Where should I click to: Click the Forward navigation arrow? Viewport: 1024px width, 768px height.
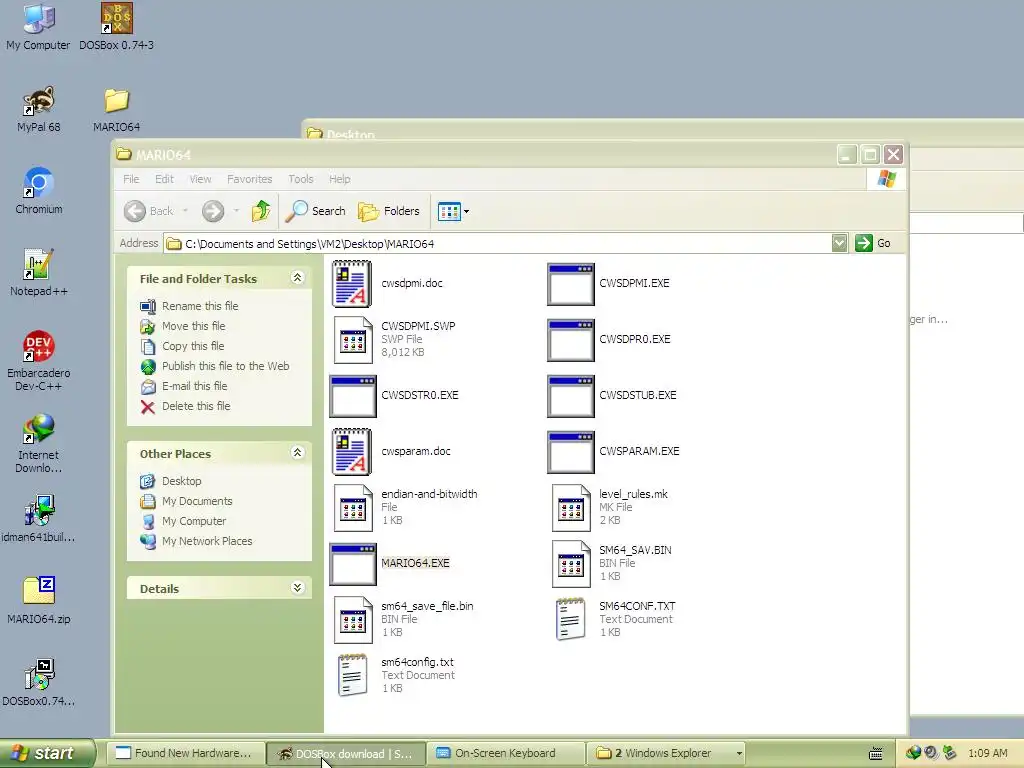pos(213,211)
